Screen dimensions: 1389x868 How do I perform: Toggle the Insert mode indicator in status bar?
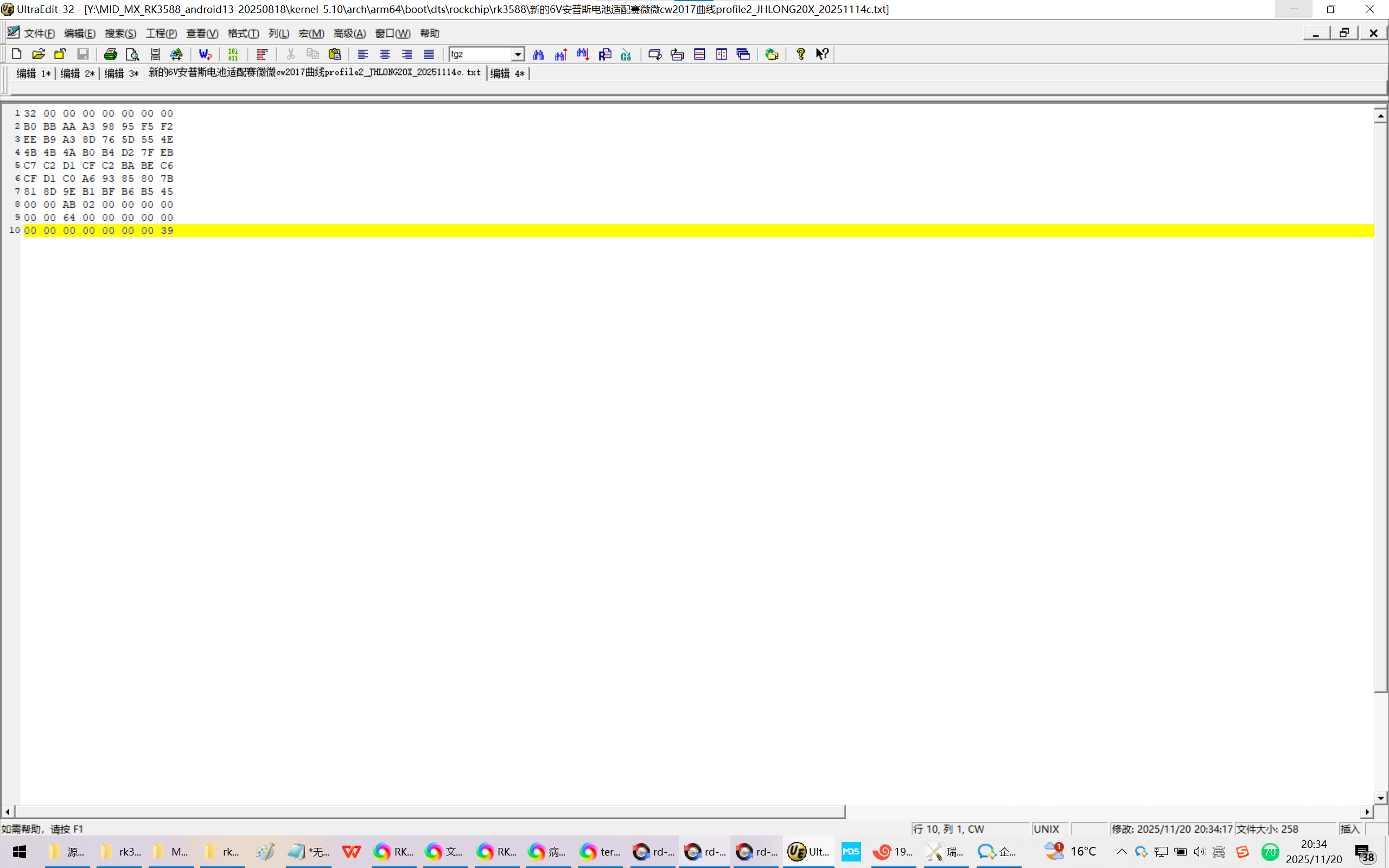(x=1349, y=828)
